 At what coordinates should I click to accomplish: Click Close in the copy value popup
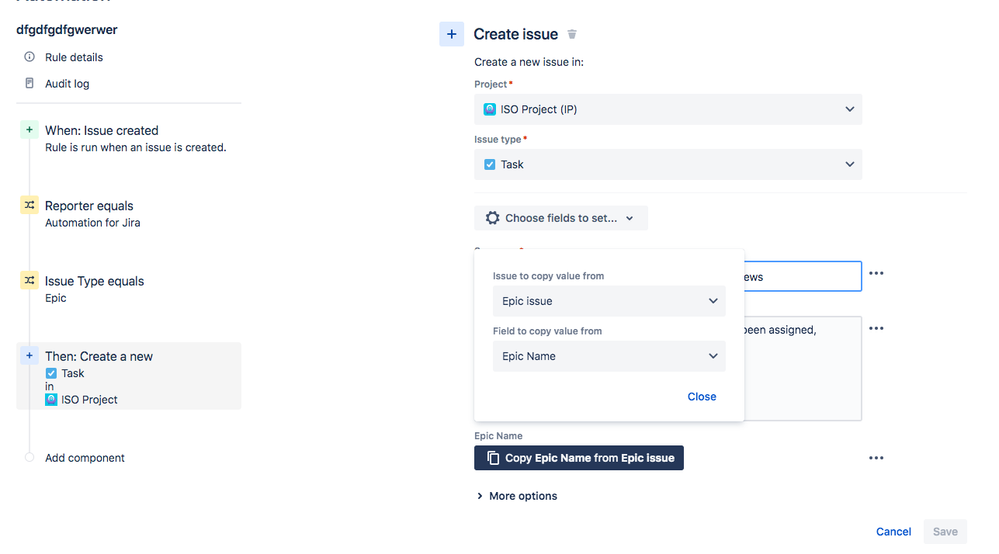coord(702,397)
